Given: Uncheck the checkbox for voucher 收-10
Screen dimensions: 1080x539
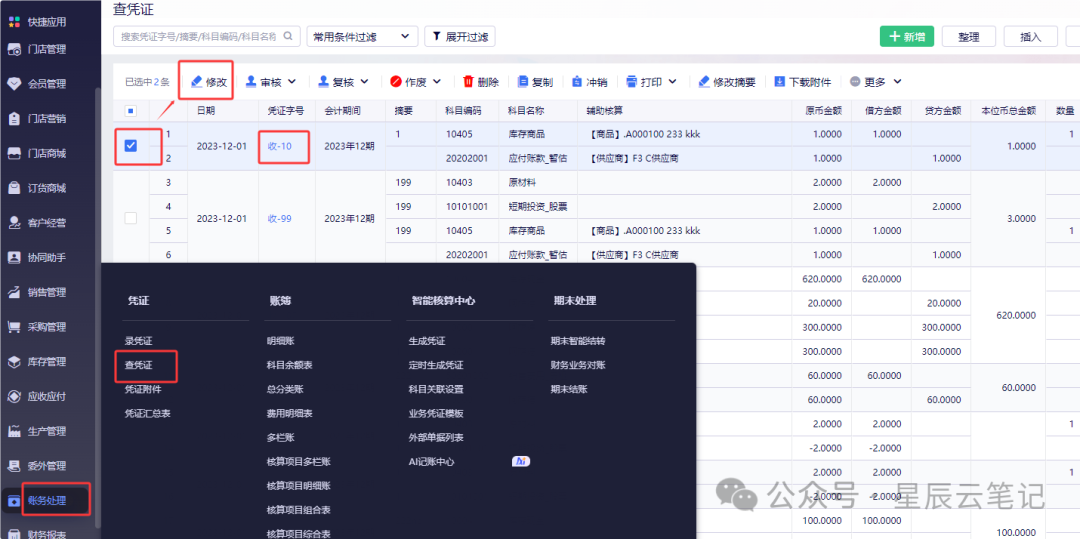Looking at the screenshot, I should tap(130, 146).
